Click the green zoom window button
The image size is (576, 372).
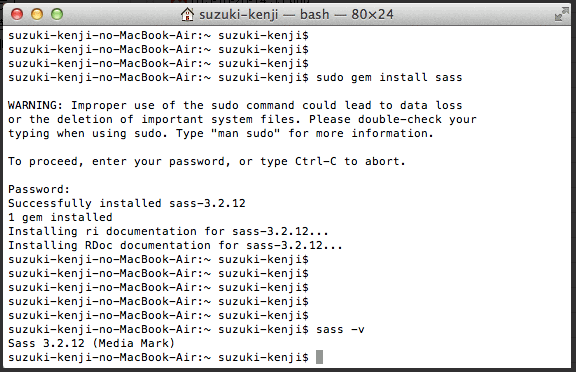(x=57, y=14)
